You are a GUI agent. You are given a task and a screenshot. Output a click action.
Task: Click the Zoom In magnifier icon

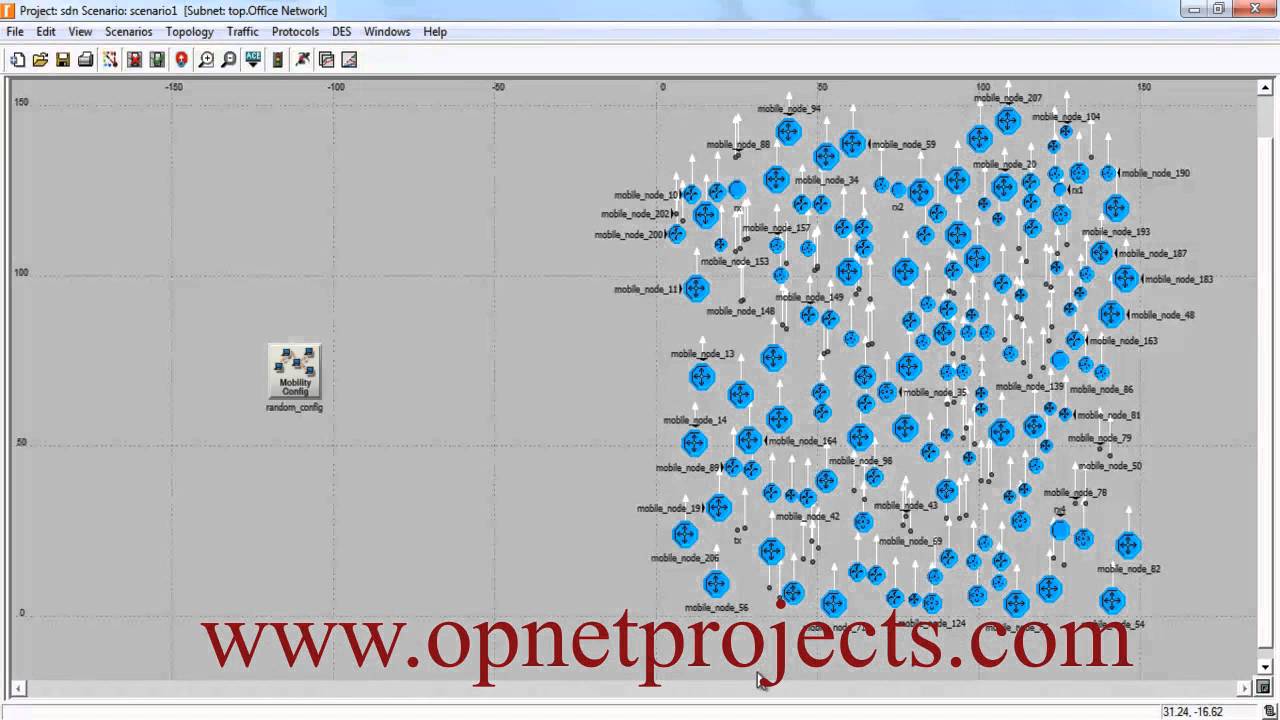point(206,60)
